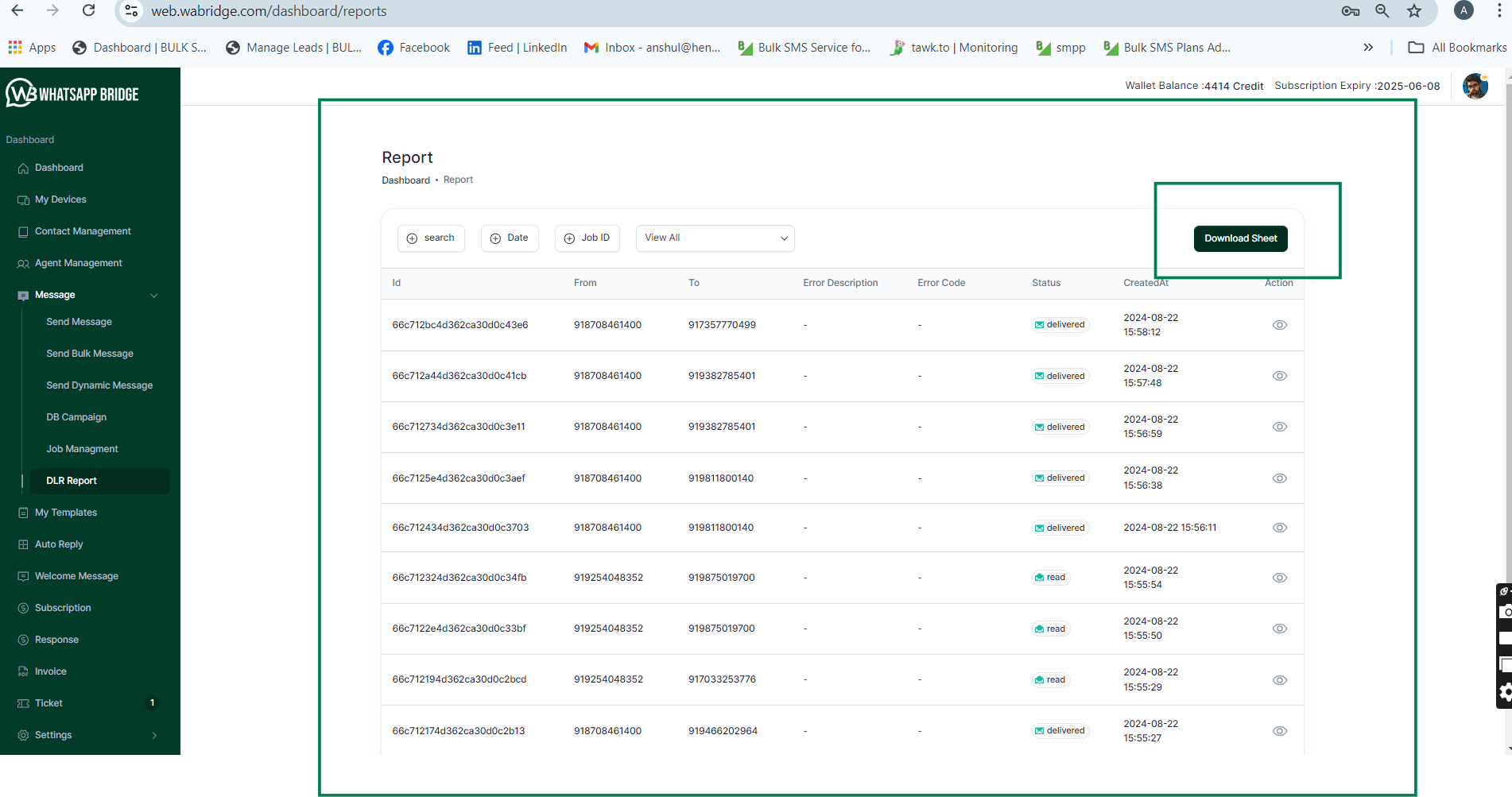Open Send Dynamic Message page
Viewport: 1512px width, 797px height.
pos(99,385)
